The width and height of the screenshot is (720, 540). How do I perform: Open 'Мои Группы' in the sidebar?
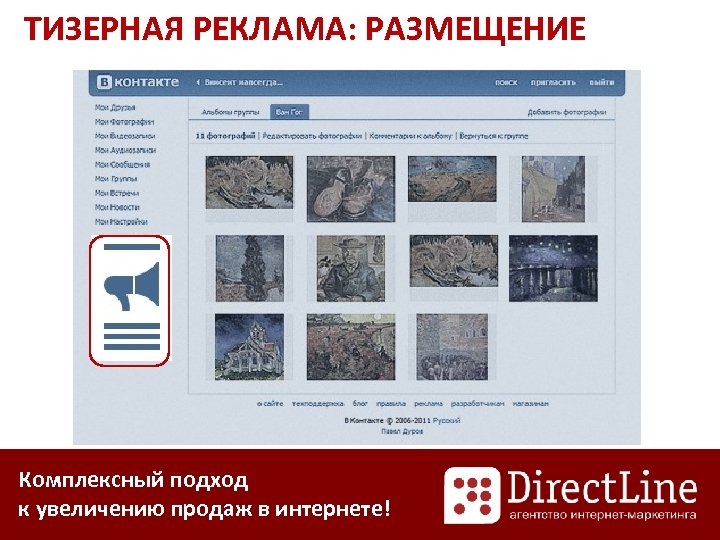pos(116,179)
